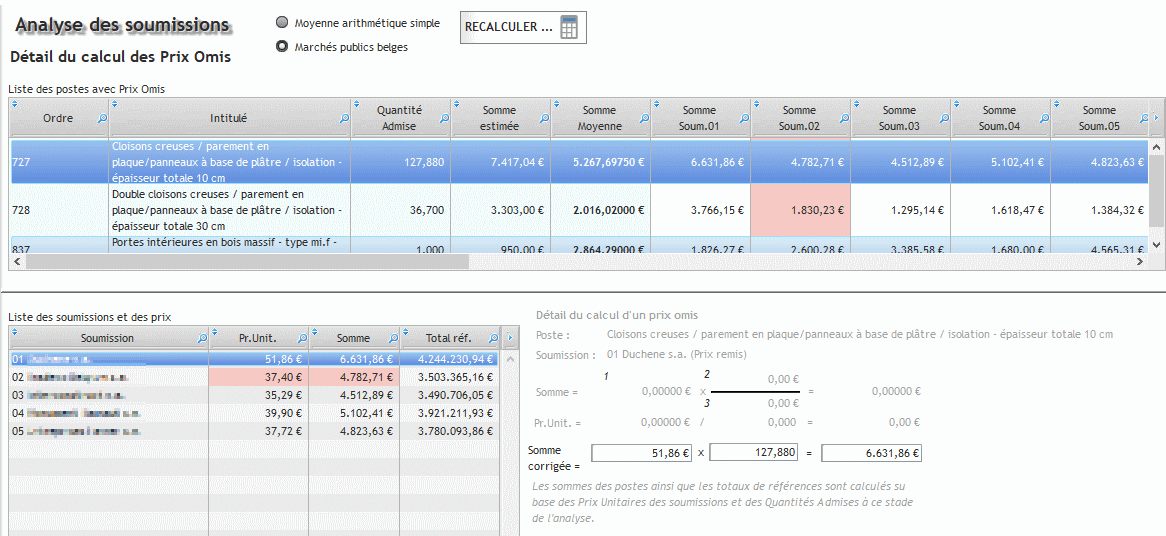The width and height of the screenshot is (1166, 536).
Task: Click the magnifier icon in Intitulé column header
Action: [344, 119]
